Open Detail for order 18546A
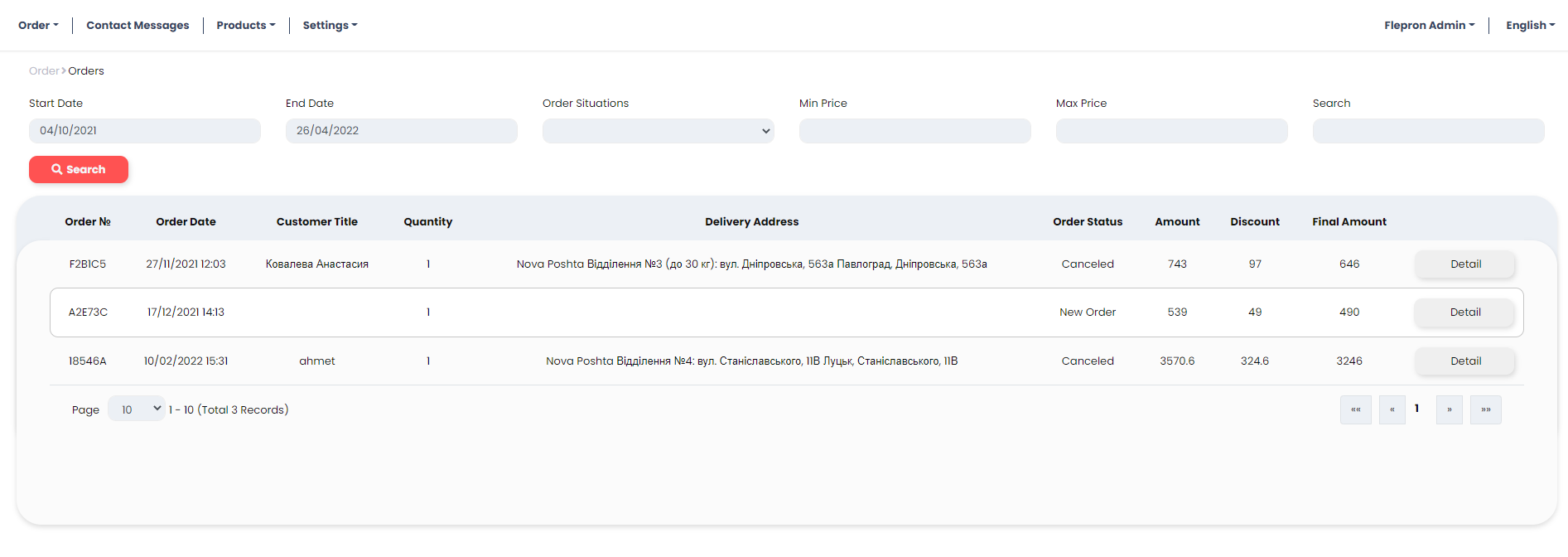This screenshot has width=1568, height=557. coord(1465,361)
